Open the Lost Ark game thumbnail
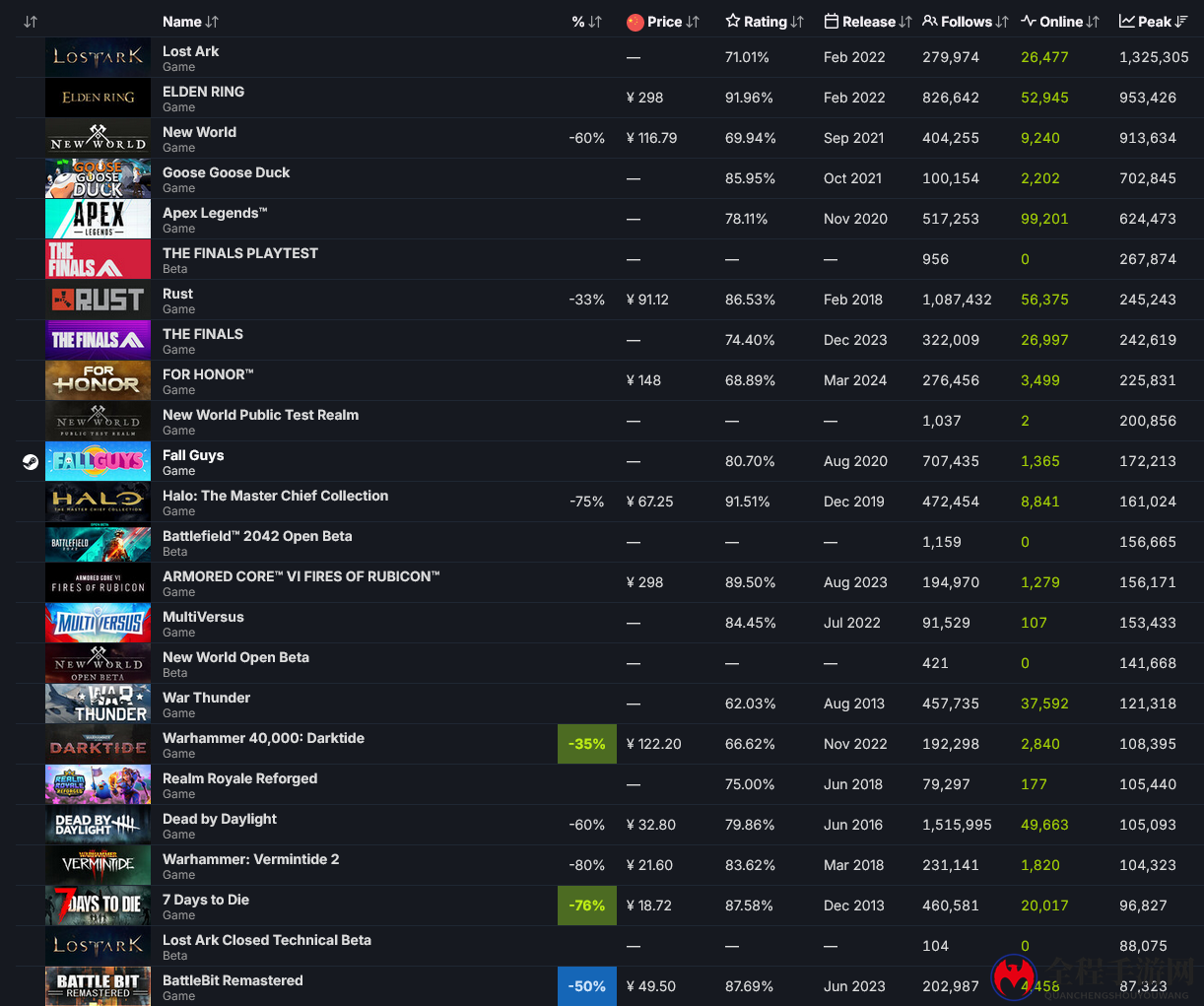This screenshot has width=1204, height=1006. 98,57
